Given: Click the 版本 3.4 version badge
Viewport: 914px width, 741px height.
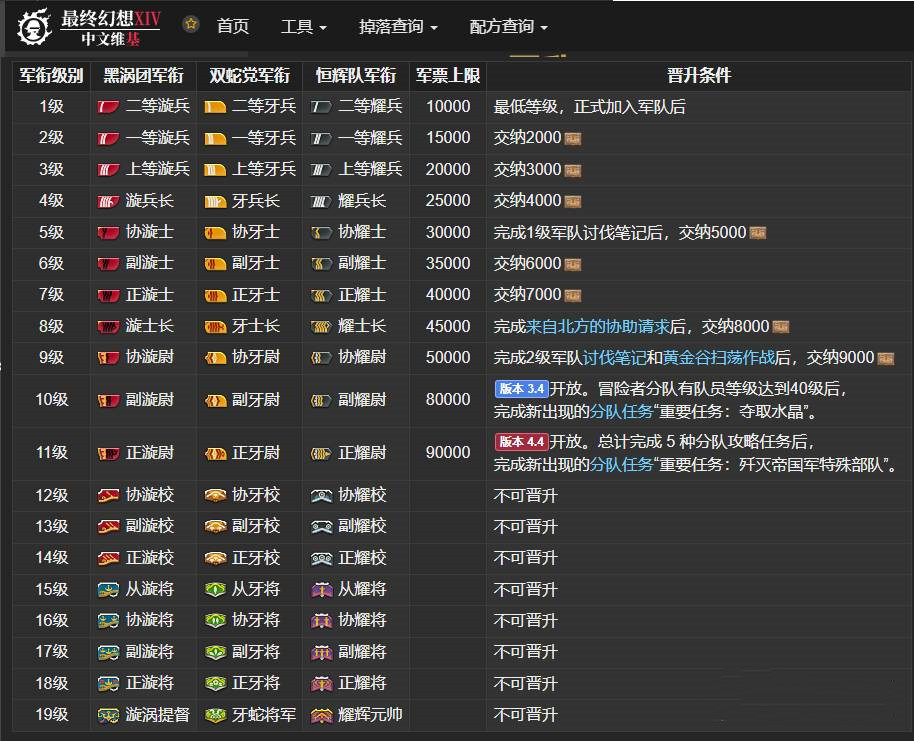Looking at the screenshot, I should coord(521,388).
